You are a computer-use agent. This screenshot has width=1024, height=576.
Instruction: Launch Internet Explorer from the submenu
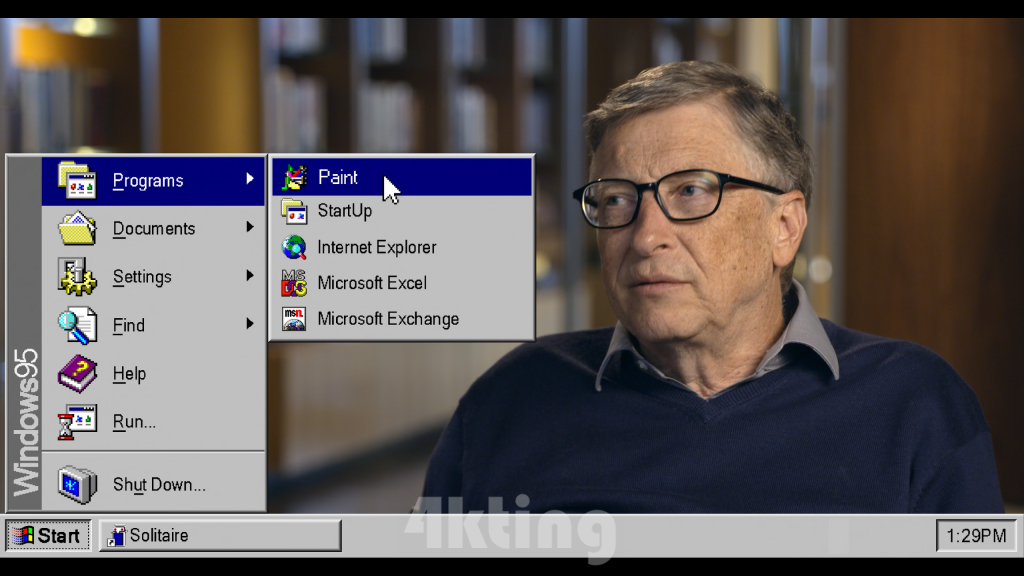click(402, 248)
